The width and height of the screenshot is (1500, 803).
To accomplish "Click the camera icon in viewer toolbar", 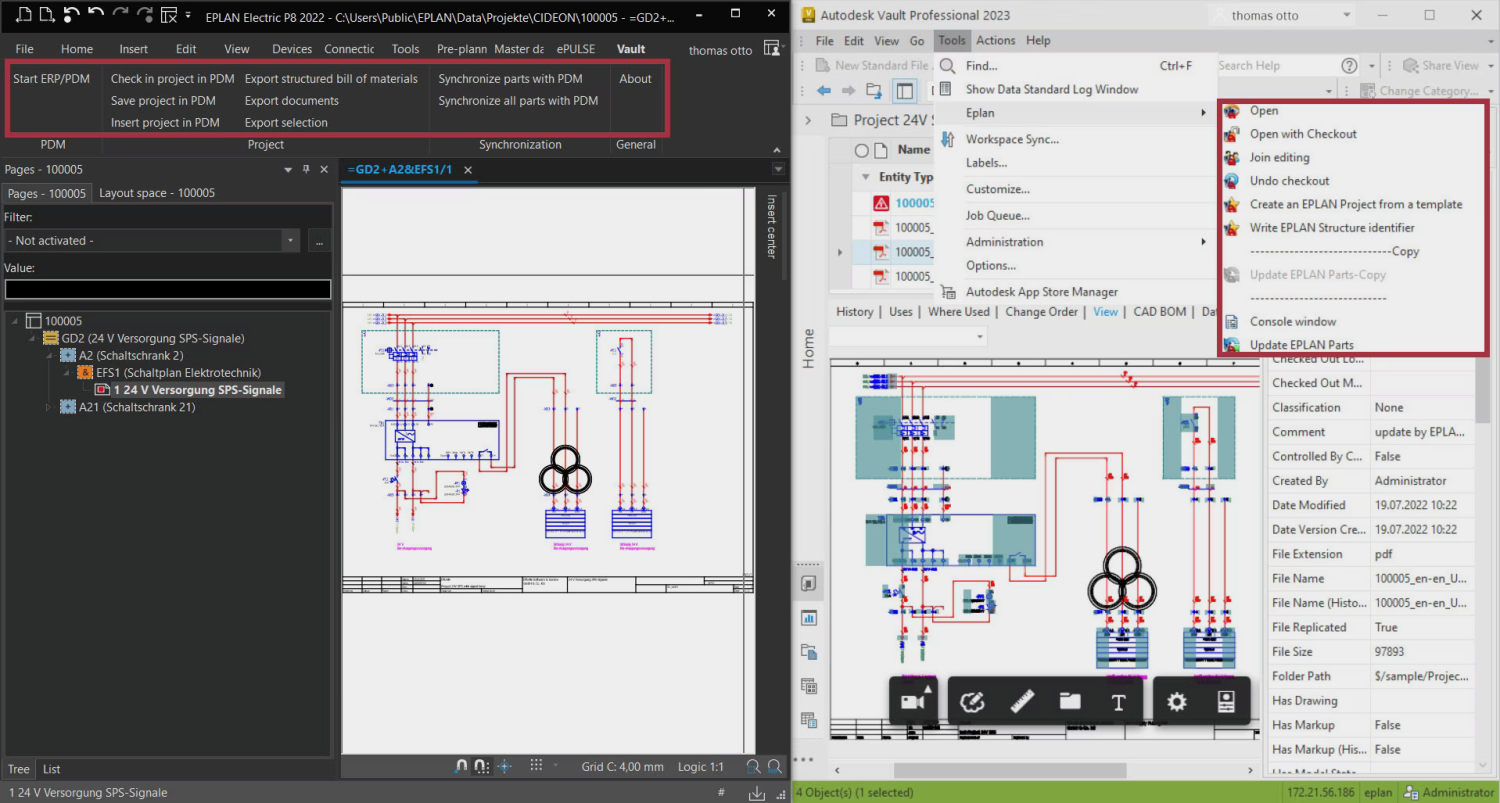I will [x=912, y=701].
